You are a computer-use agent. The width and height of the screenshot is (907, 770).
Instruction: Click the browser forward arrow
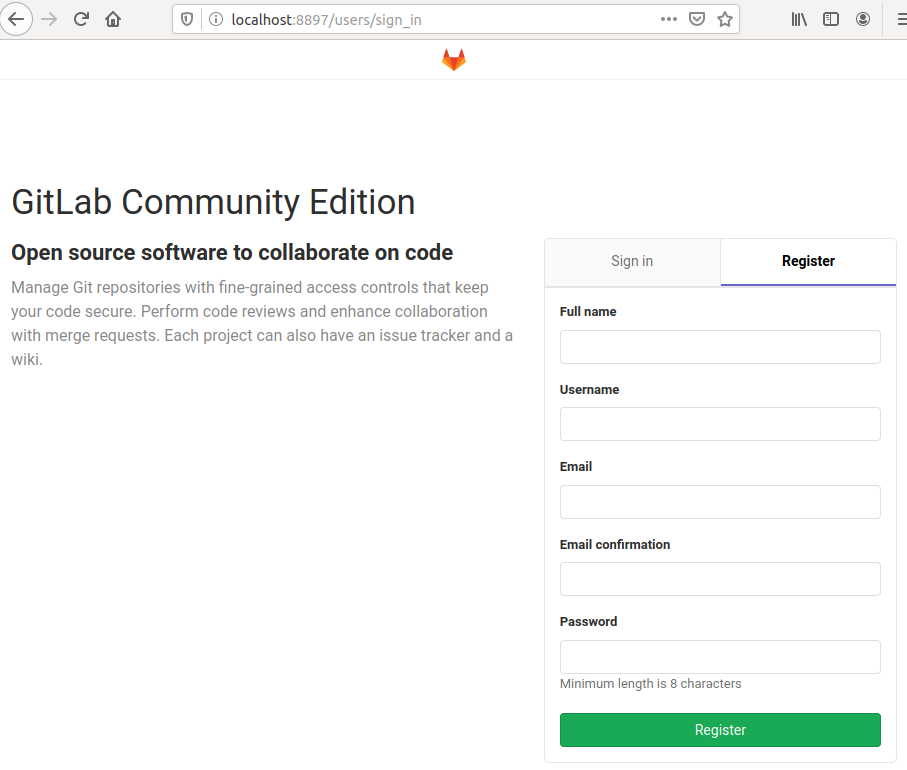tap(49, 19)
